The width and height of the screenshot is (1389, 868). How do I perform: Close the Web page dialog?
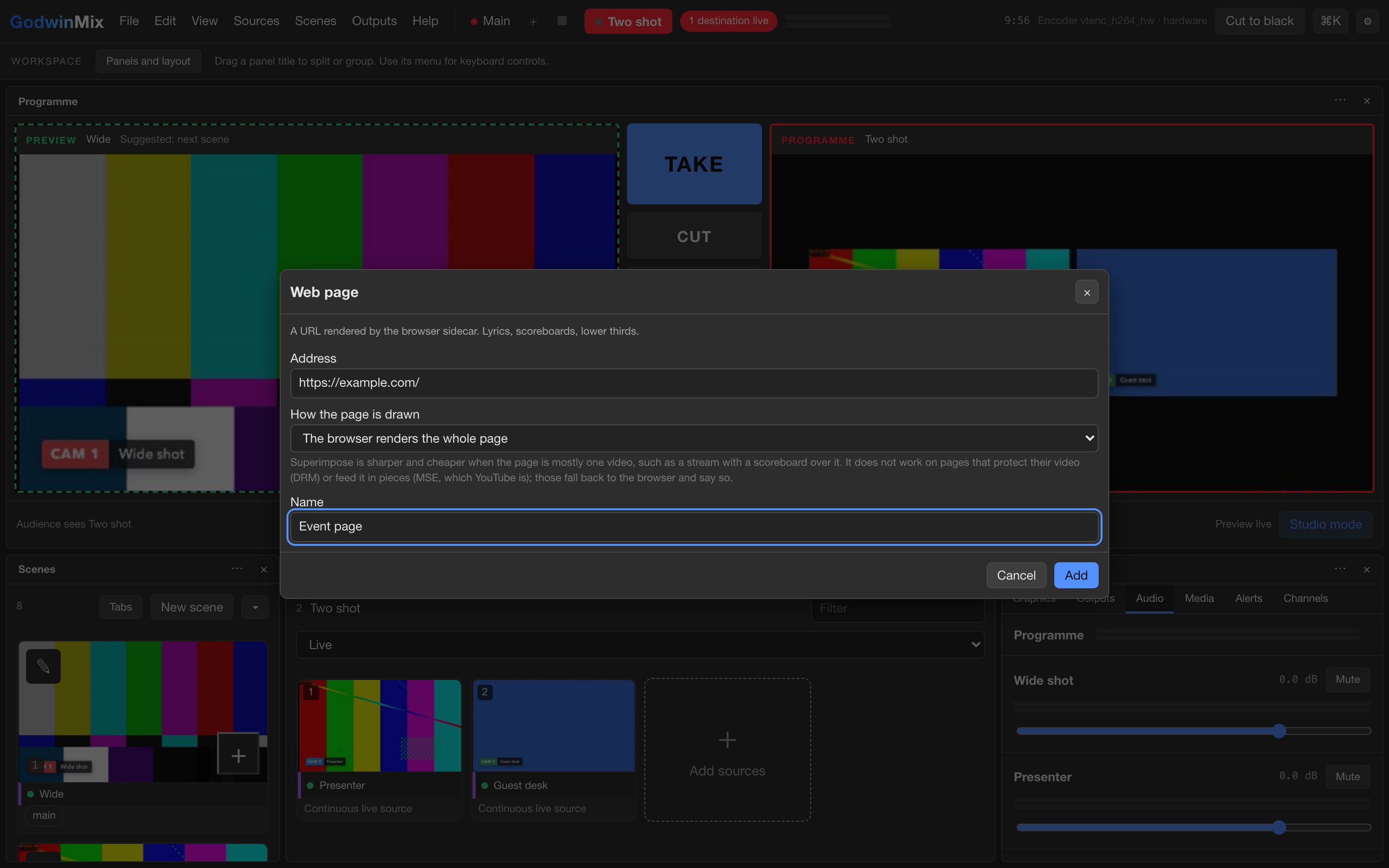pos(1087,292)
